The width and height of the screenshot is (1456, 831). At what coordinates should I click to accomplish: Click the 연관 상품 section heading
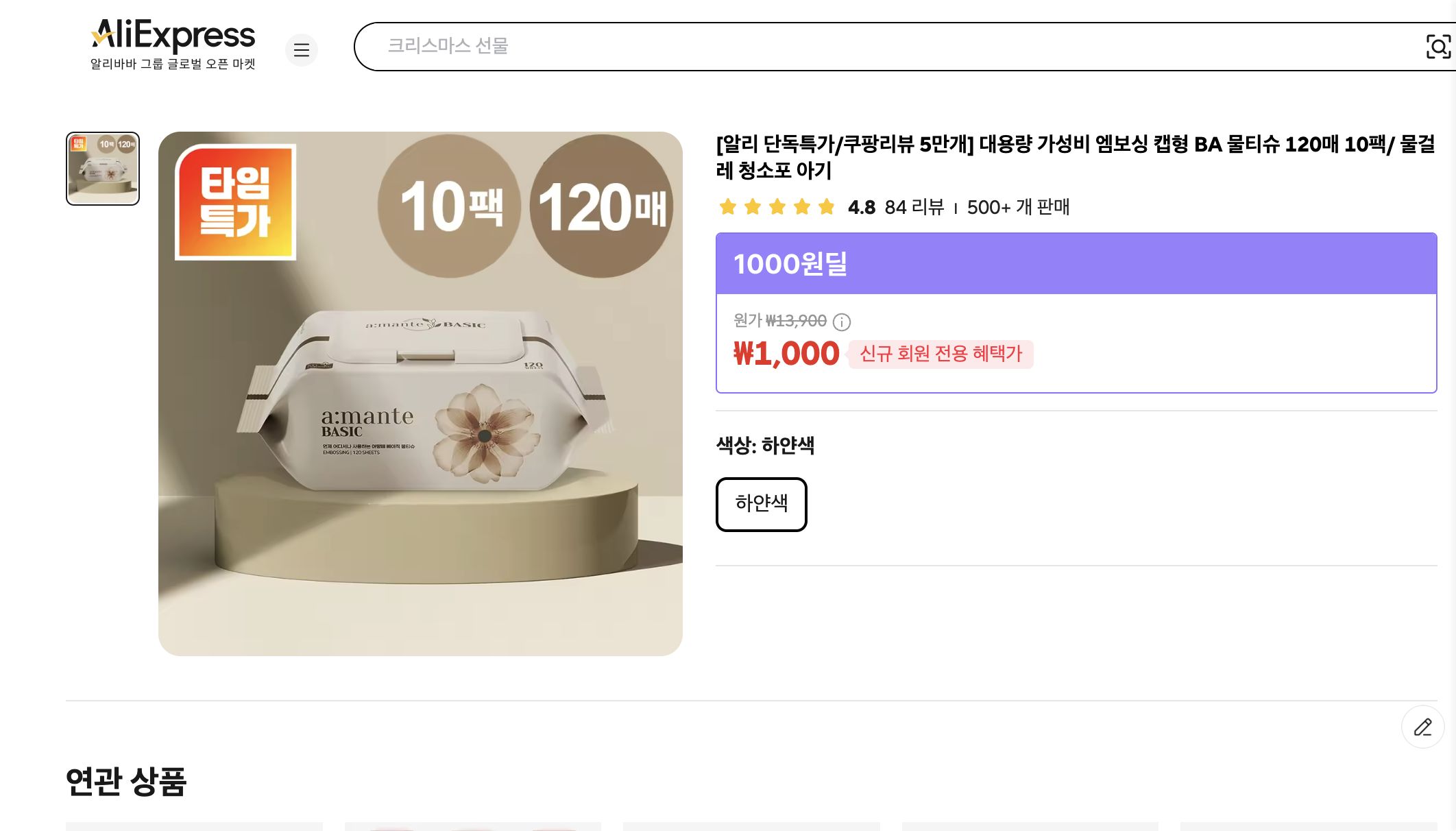[x=126, y=782]
